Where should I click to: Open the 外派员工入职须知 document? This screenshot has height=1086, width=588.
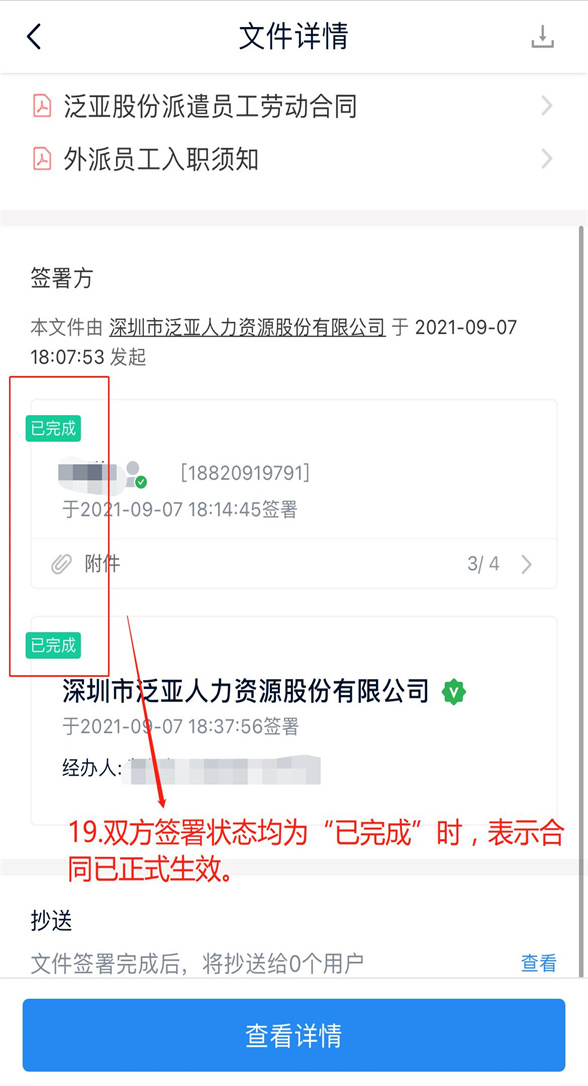(x=294, y=159)
